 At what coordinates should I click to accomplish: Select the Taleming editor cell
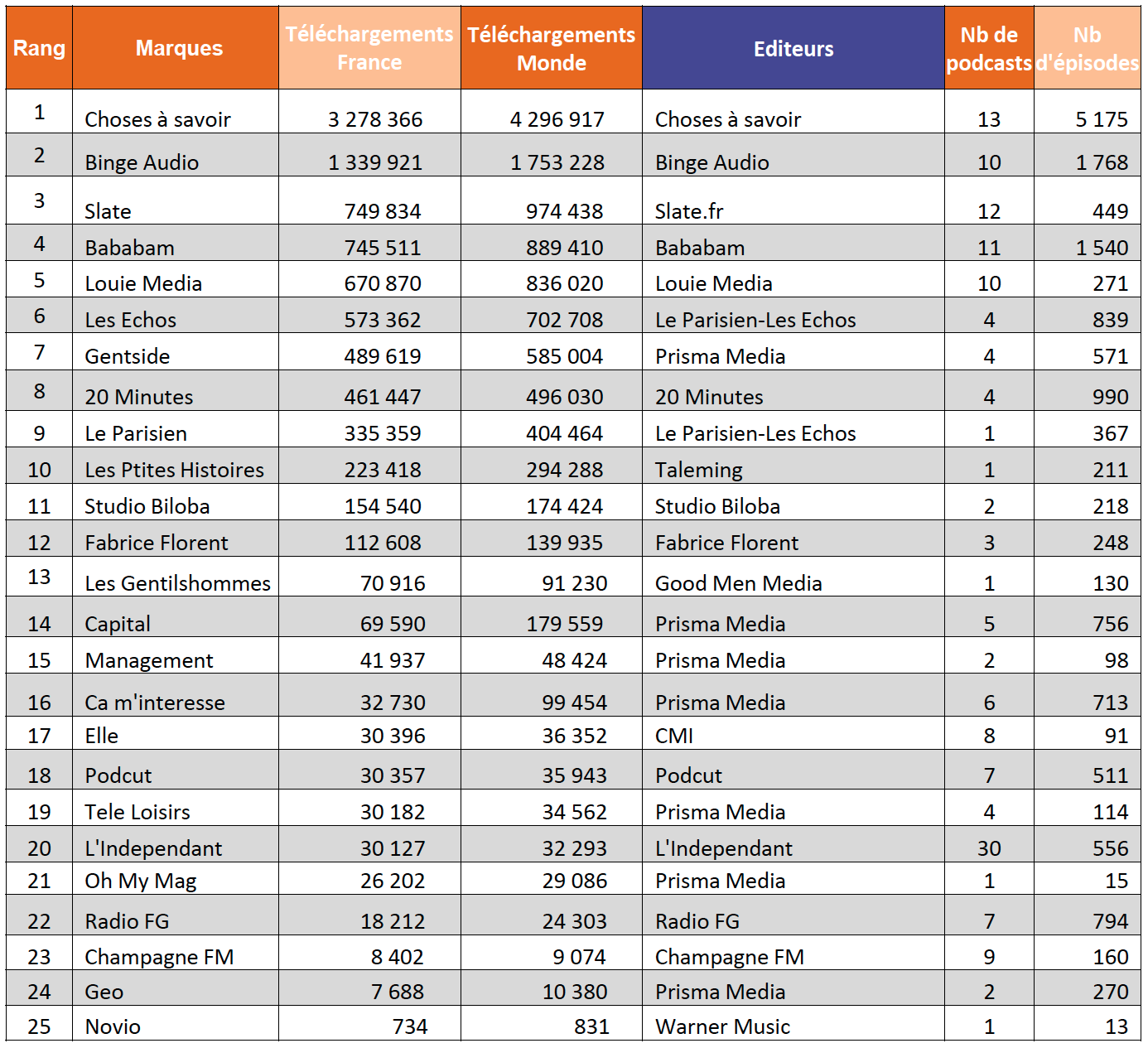point(698,470)
